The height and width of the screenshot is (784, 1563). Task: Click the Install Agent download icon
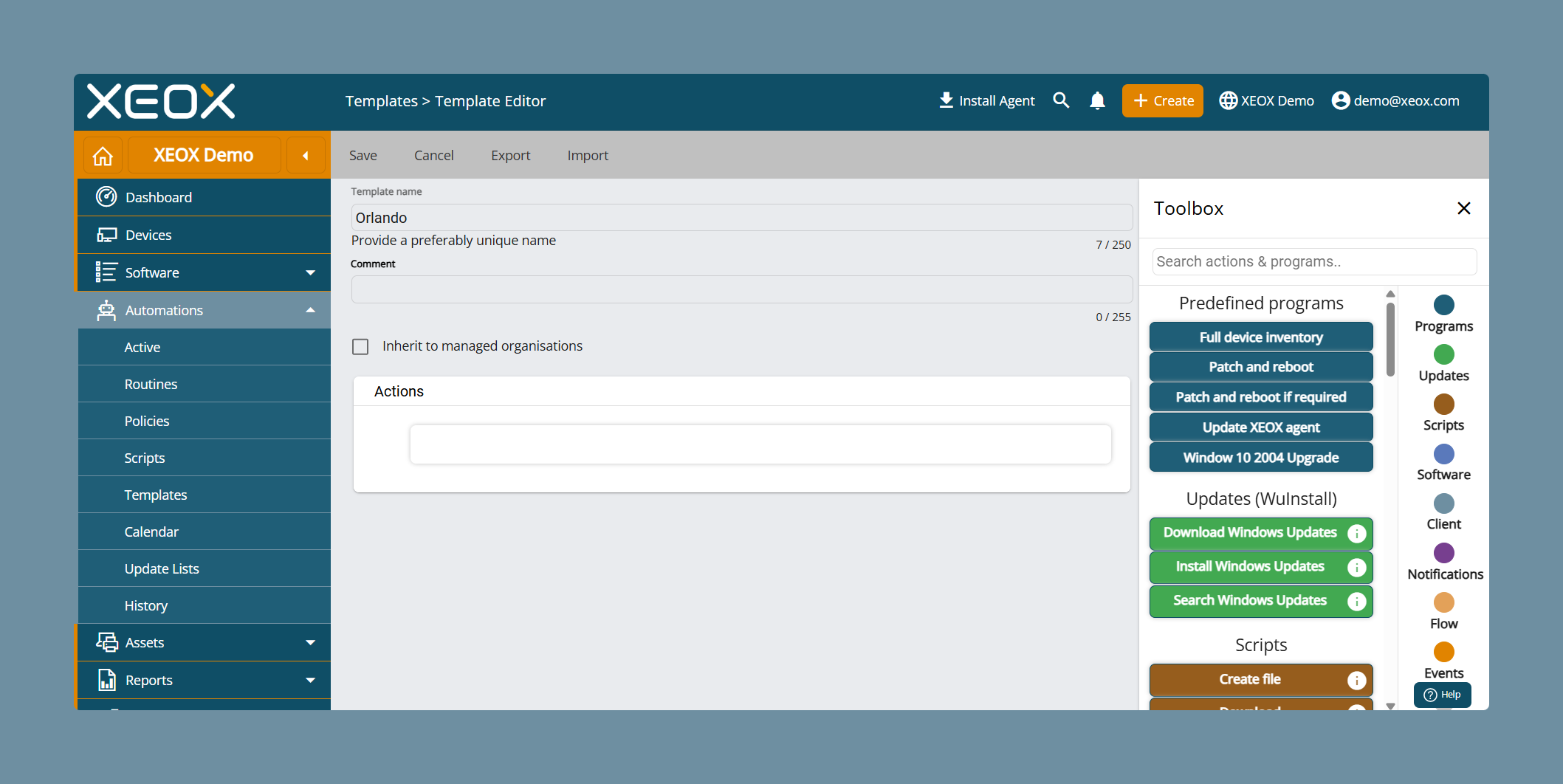(x=946, y=100)
